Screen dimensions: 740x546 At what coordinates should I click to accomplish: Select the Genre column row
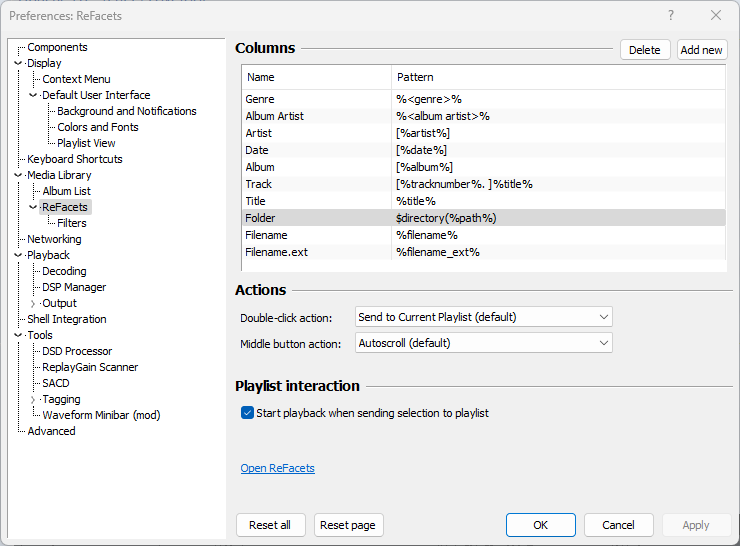pos(484,99)
